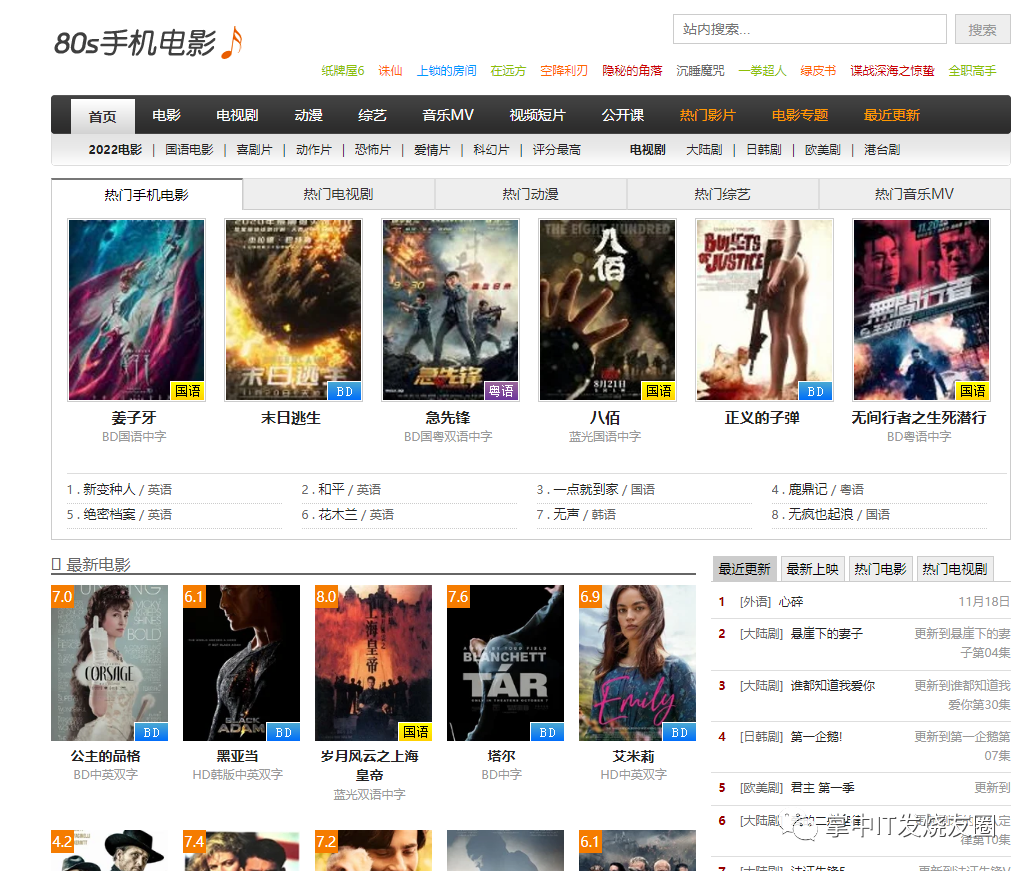The width and height of the screenshot is (1030, 871).
Task: Switch to the 热门音乐MV tab
Action: [x=914, y=194]
